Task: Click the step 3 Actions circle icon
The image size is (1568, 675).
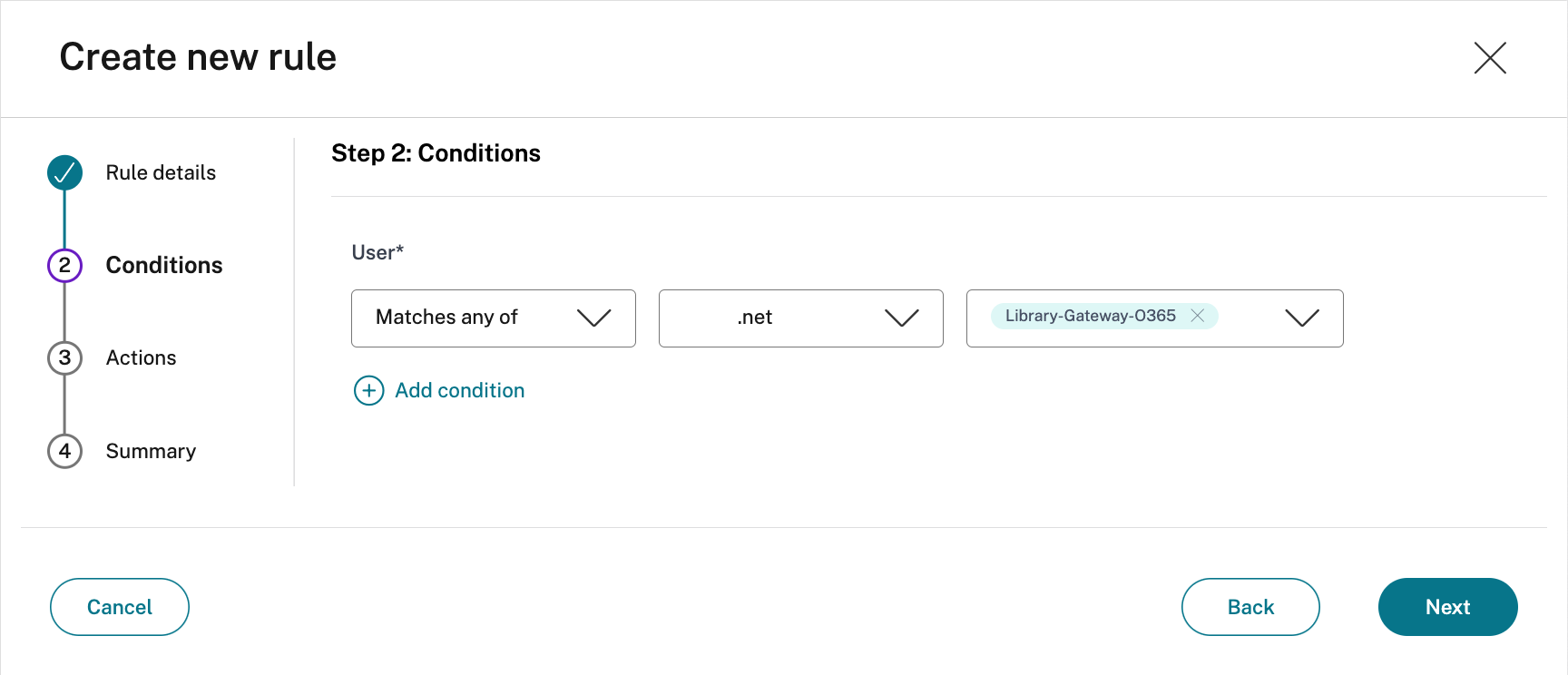Action: [64, 357]
